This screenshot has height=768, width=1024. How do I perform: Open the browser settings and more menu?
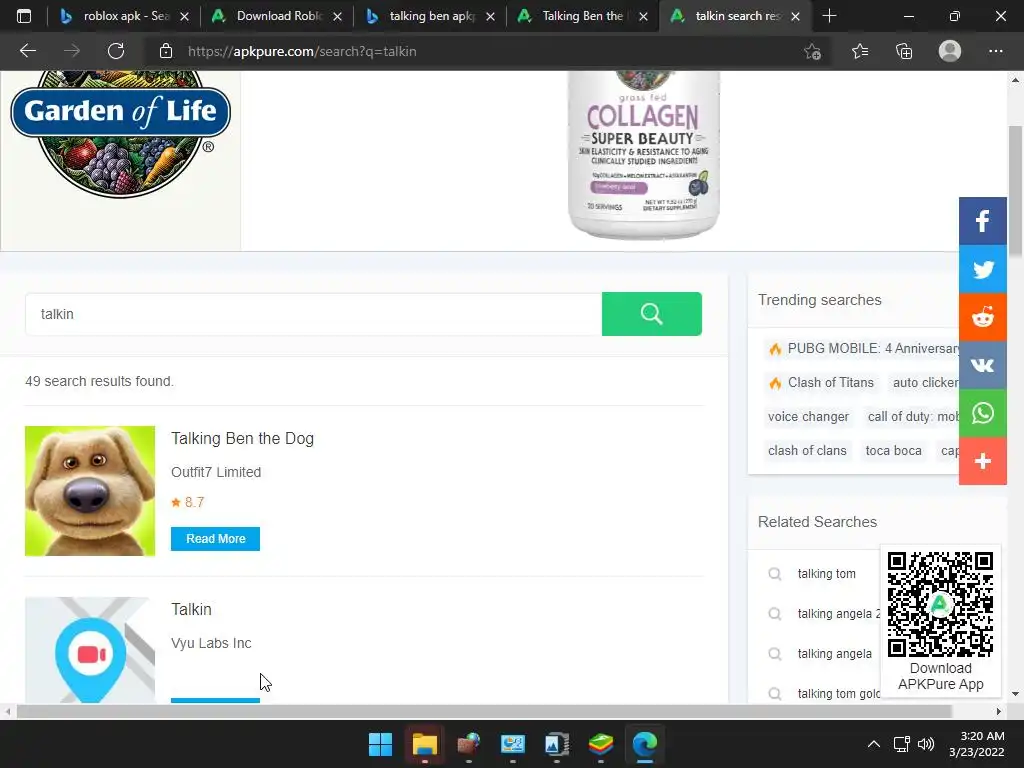[995, 51]
